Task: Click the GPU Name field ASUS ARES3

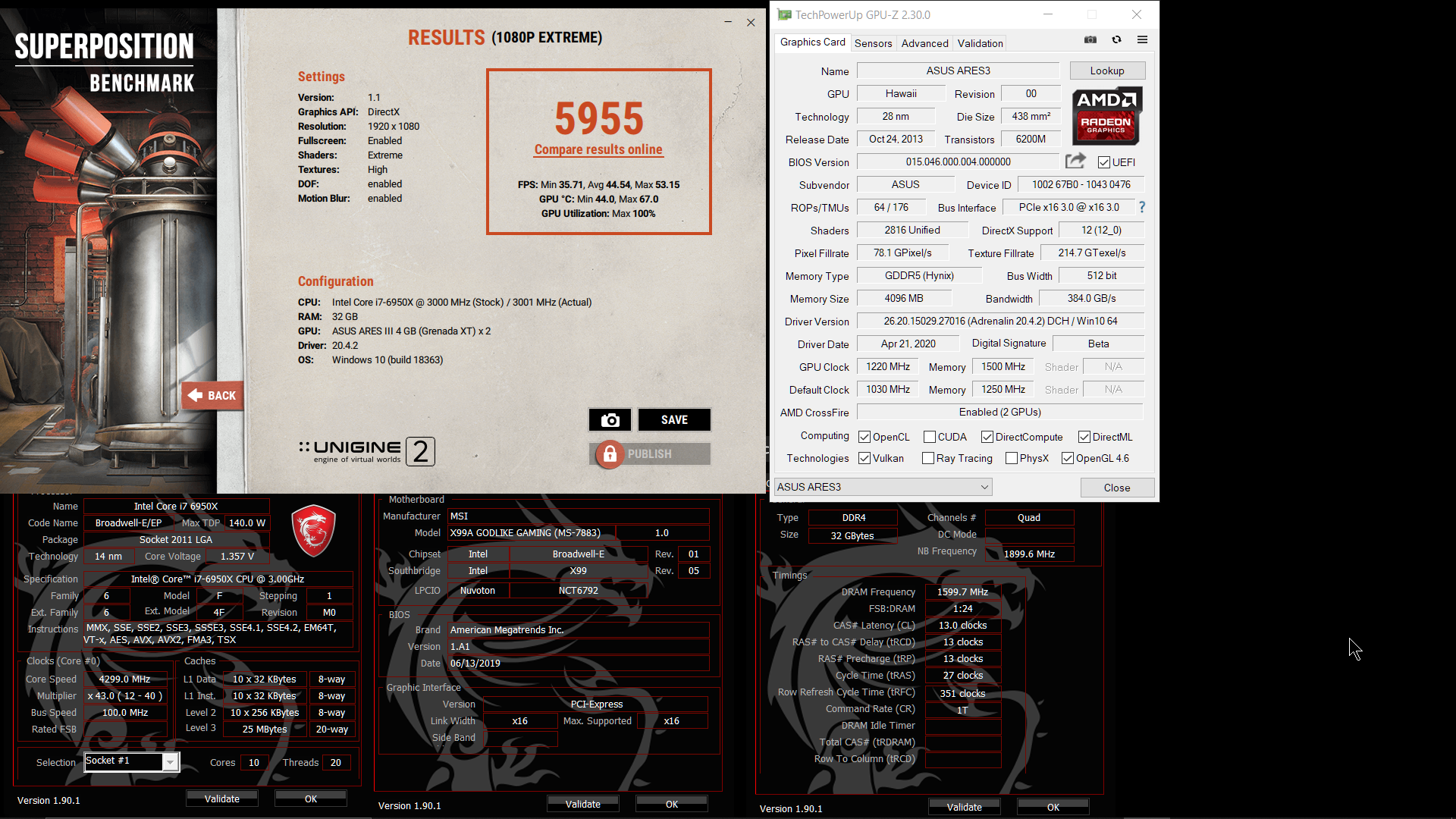Action: (958, 71)
